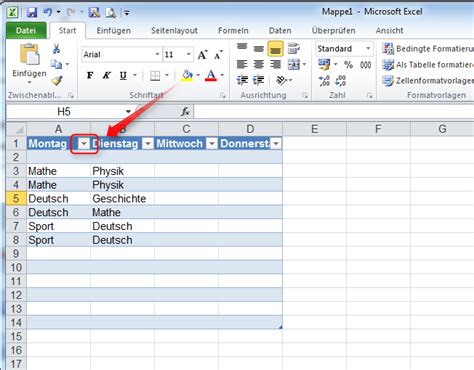Screen dimensions: 474x370
Task: Open the font color dropdown arrow
Action: 222,75
